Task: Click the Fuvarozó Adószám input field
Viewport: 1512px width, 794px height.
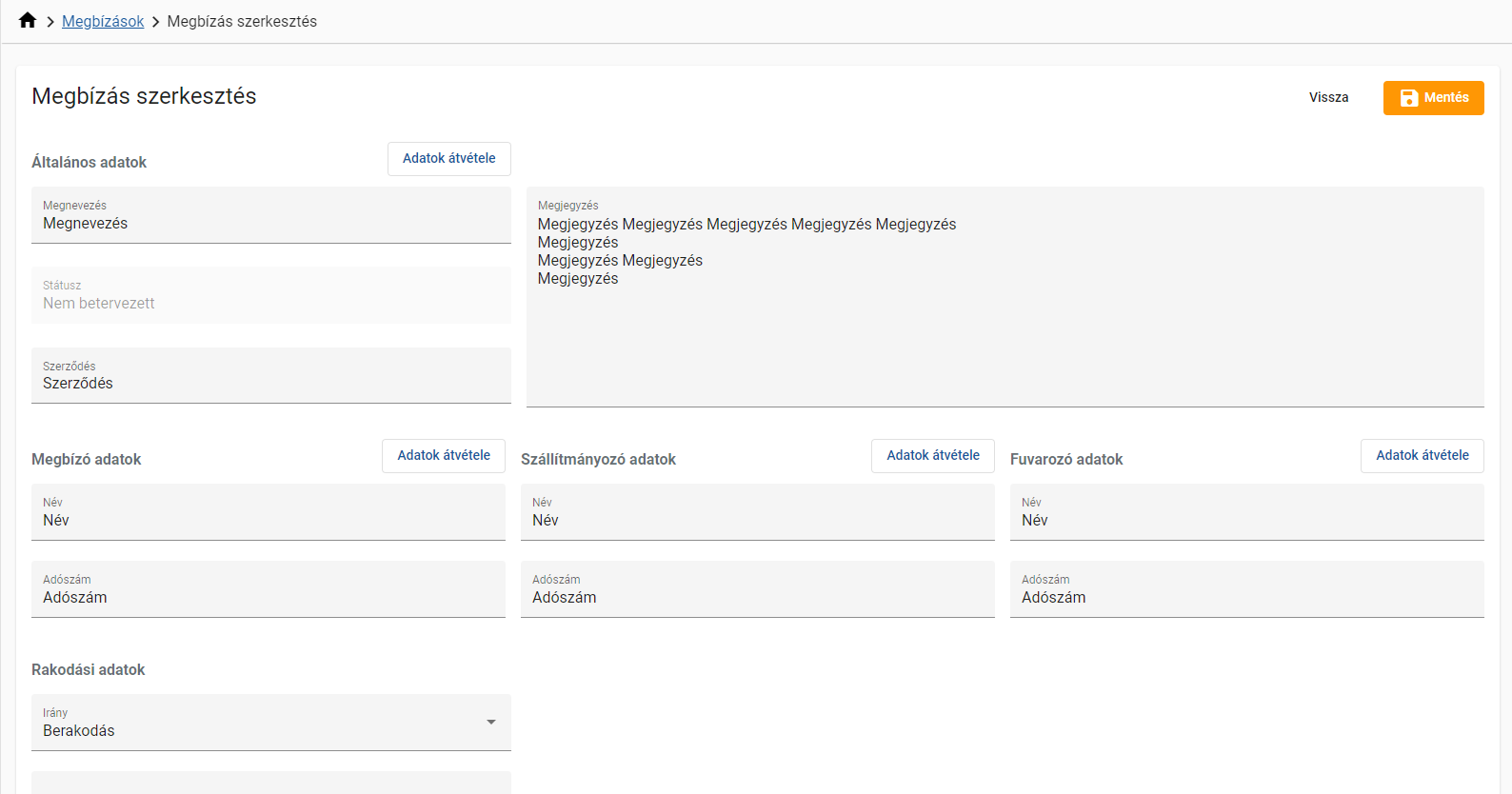Action: [1246, 598]
